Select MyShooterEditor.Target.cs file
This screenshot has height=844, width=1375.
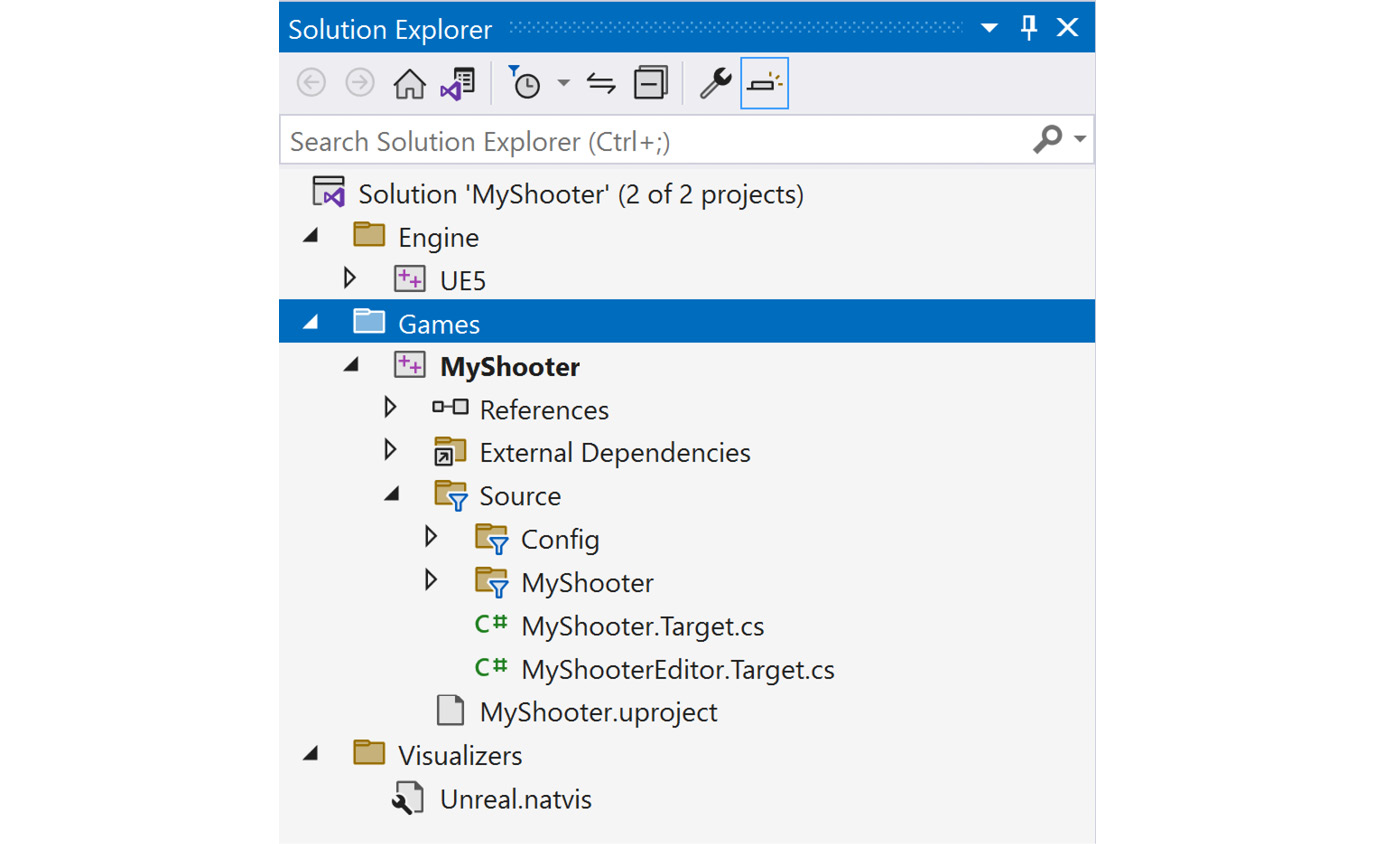[678, 670]
